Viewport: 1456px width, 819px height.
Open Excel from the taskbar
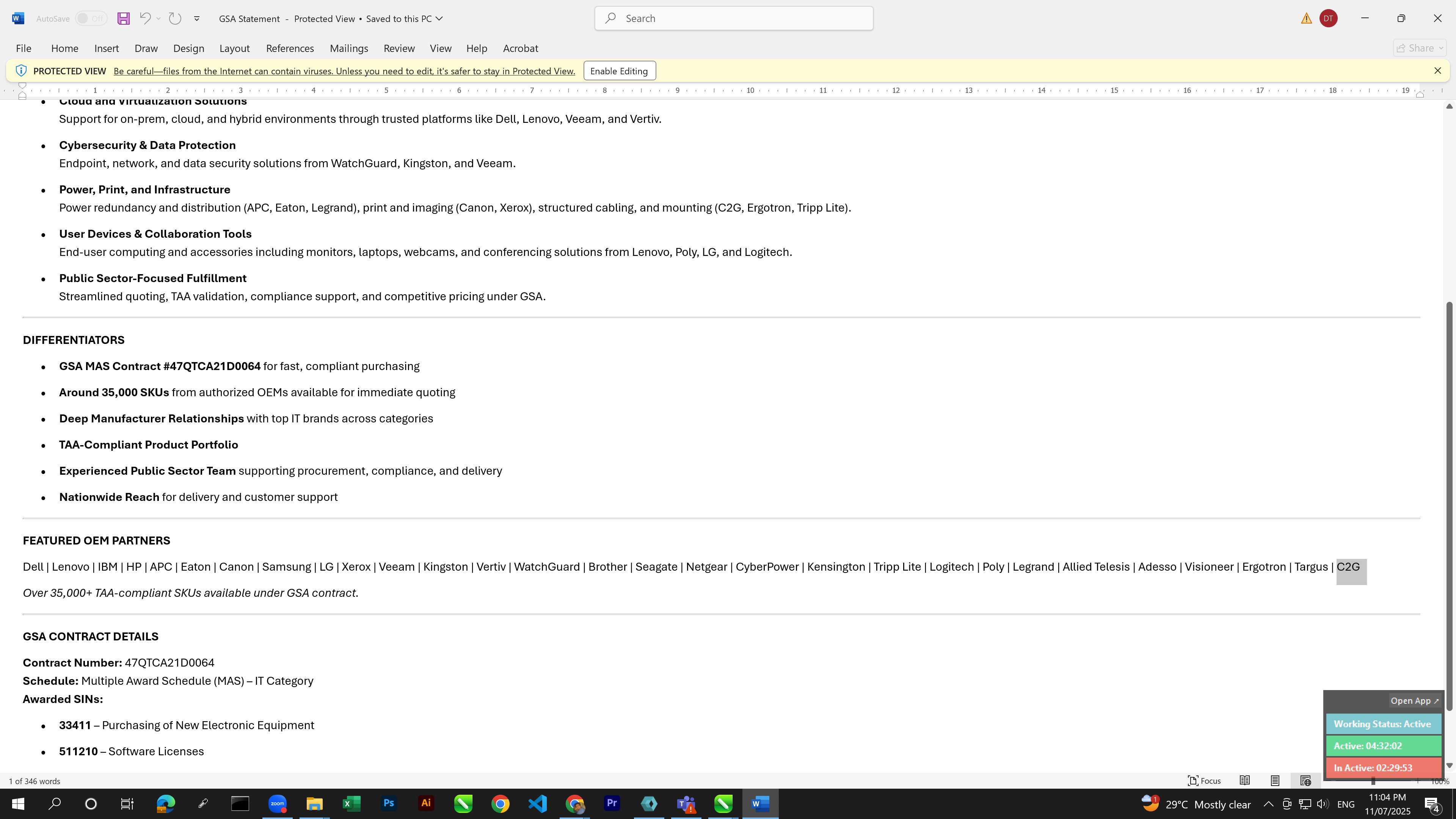pyautogui.click(x=351, y=804)
